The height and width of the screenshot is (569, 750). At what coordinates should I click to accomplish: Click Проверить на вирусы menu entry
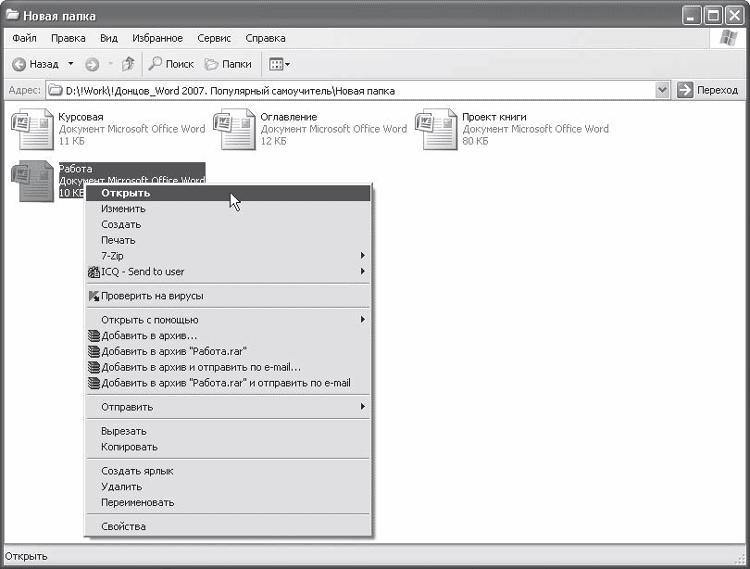point(152,296)
